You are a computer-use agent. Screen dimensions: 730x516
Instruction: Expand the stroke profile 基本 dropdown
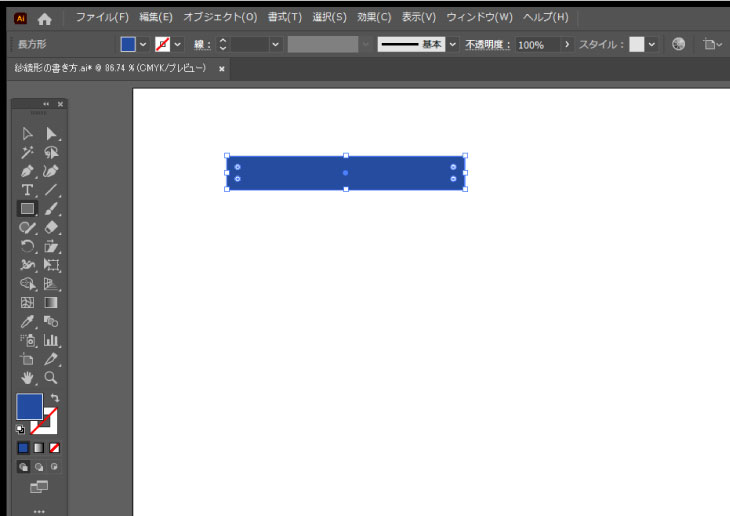[453, 45]
